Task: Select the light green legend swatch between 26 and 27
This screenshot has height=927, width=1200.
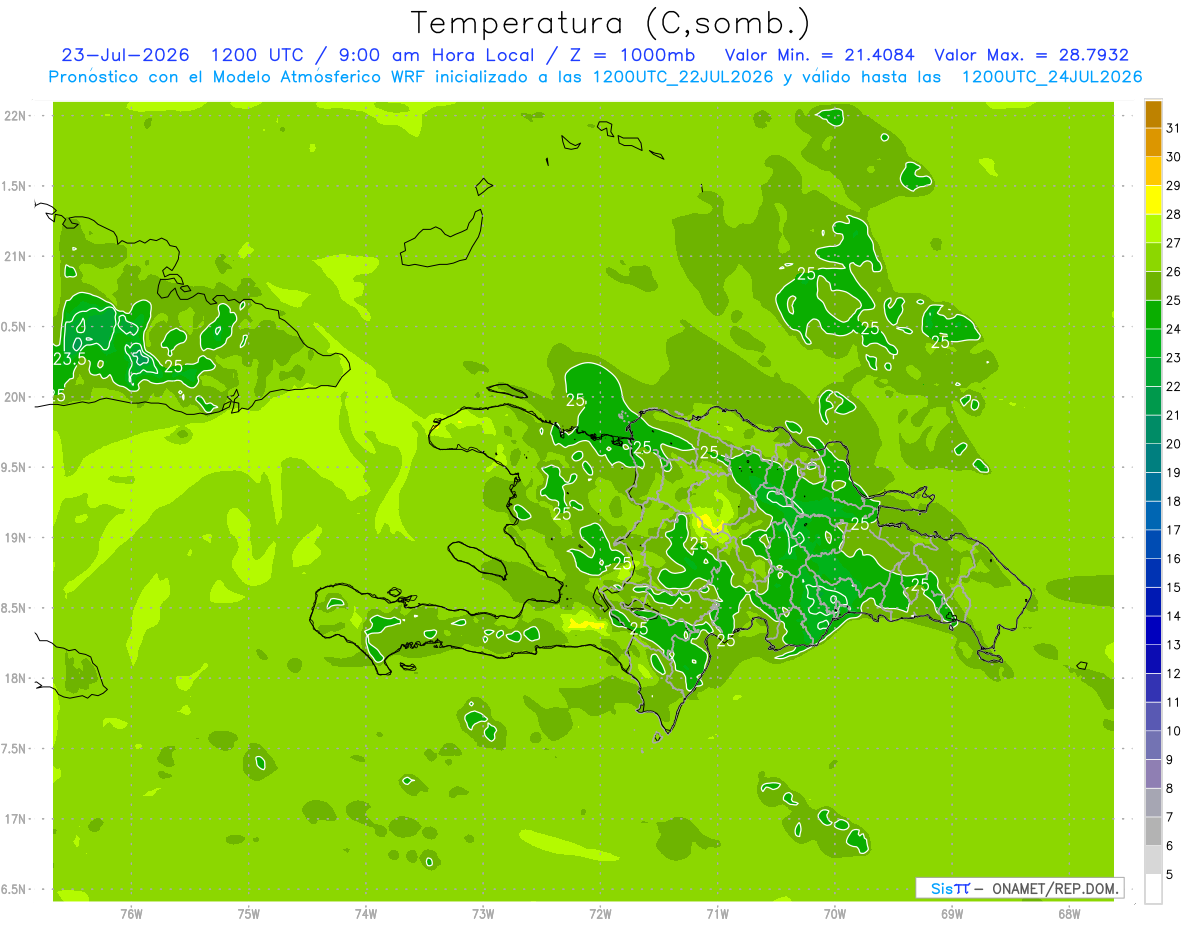Action: coord(1153,257)
